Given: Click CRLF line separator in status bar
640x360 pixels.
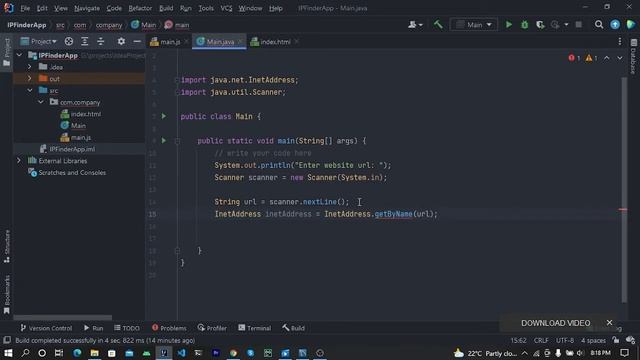Looking at the screenshot, I should coord(541,340).
